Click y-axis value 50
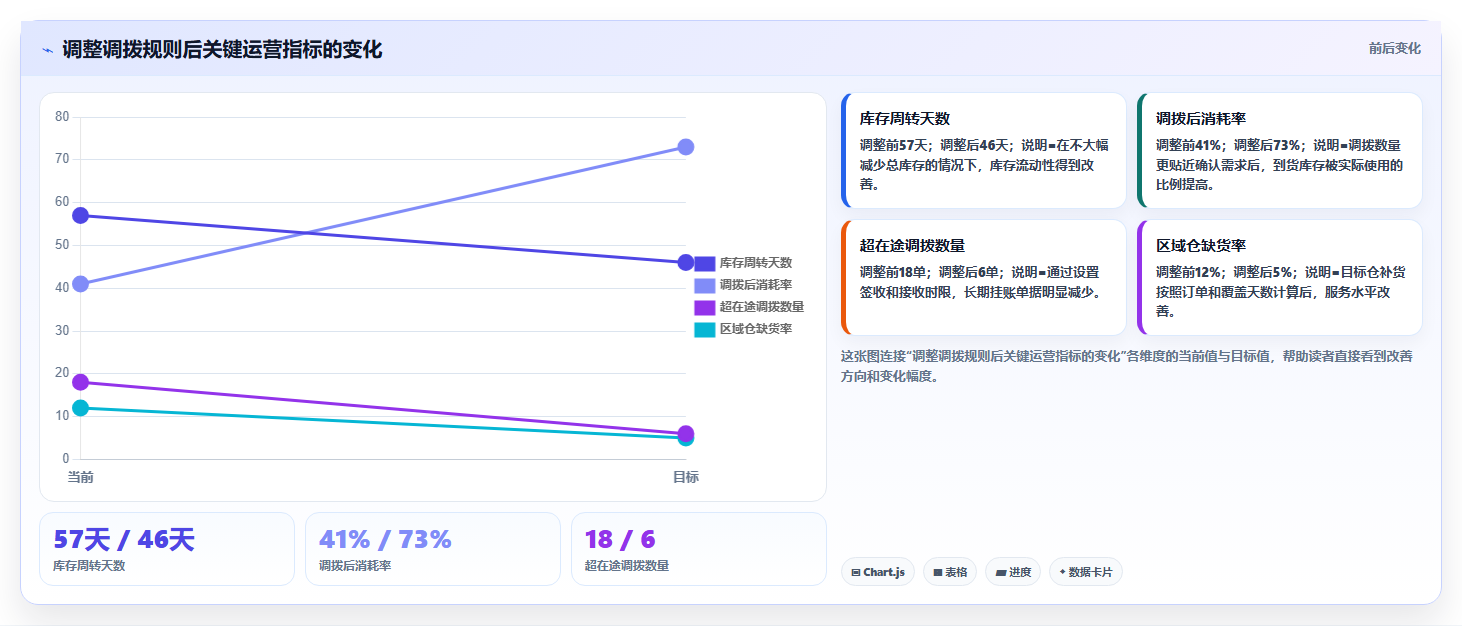This screenshot has height=626, width=1462. pyautogui.click(x=62, y=245)
